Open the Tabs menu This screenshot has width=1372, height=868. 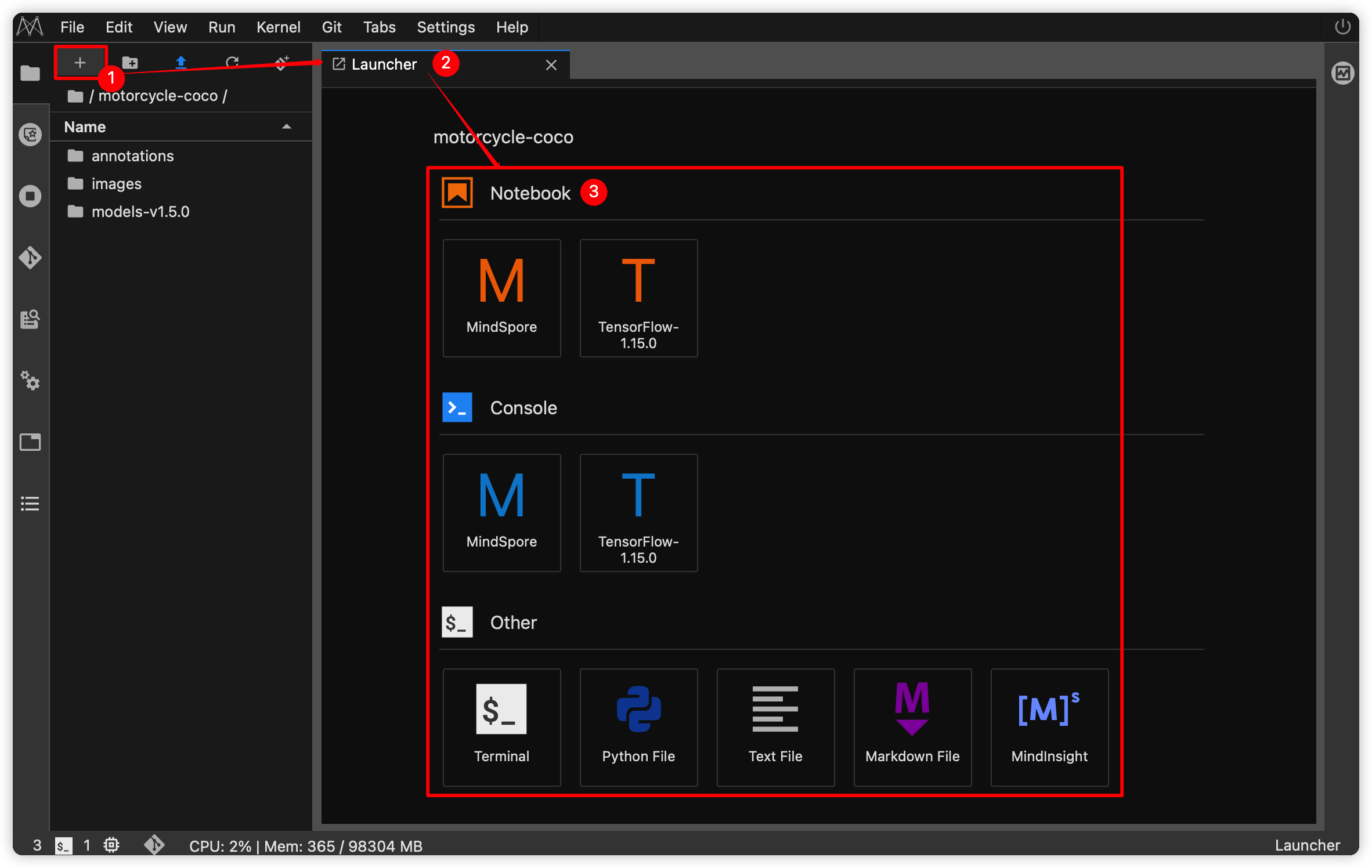pos(380,27)
